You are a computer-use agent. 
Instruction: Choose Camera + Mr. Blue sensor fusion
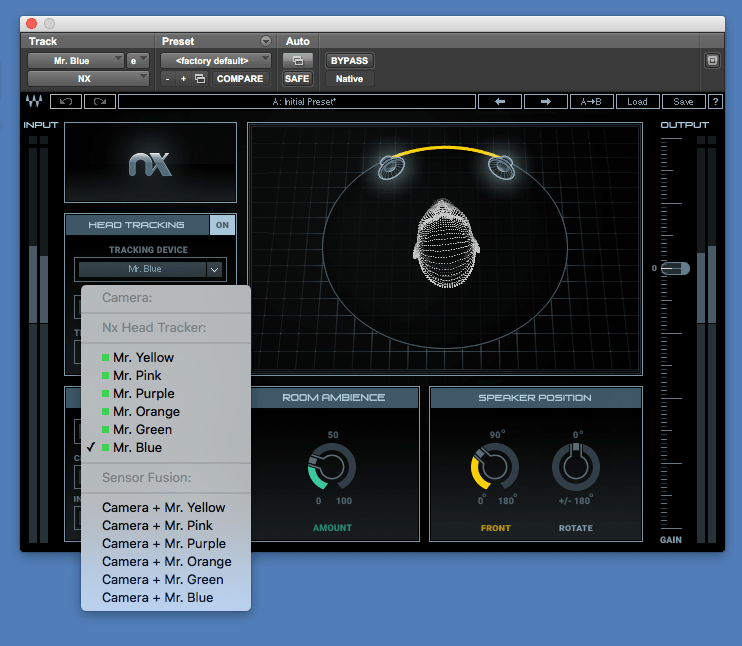pos(166,597)
